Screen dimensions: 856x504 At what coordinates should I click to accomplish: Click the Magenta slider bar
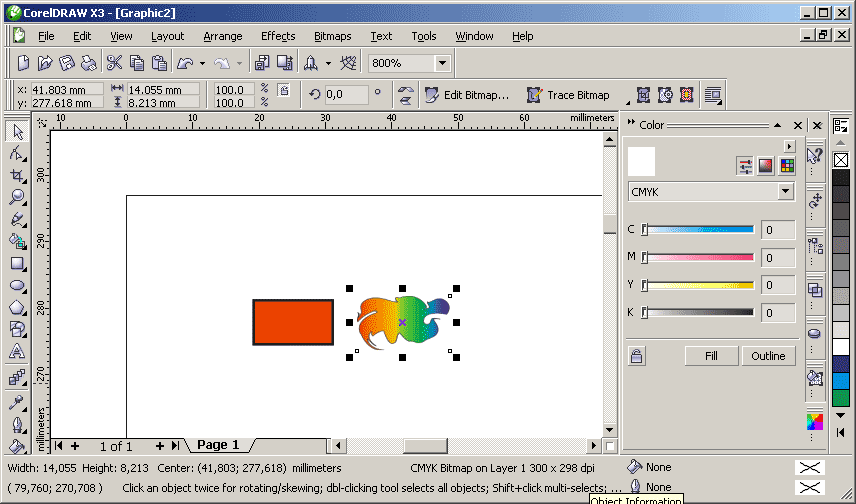[x=699, y=257]
